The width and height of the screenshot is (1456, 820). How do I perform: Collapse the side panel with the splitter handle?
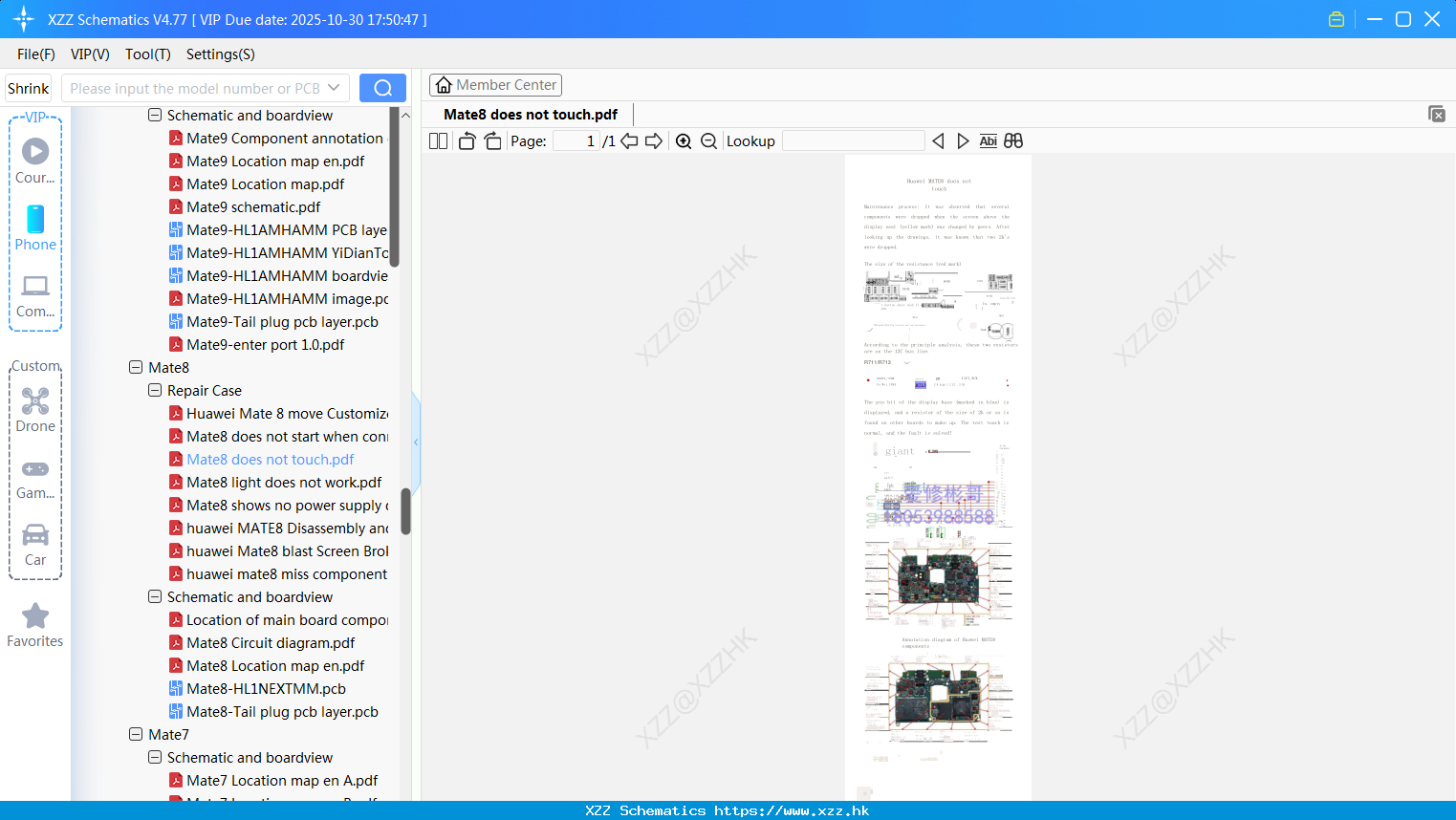416,442
